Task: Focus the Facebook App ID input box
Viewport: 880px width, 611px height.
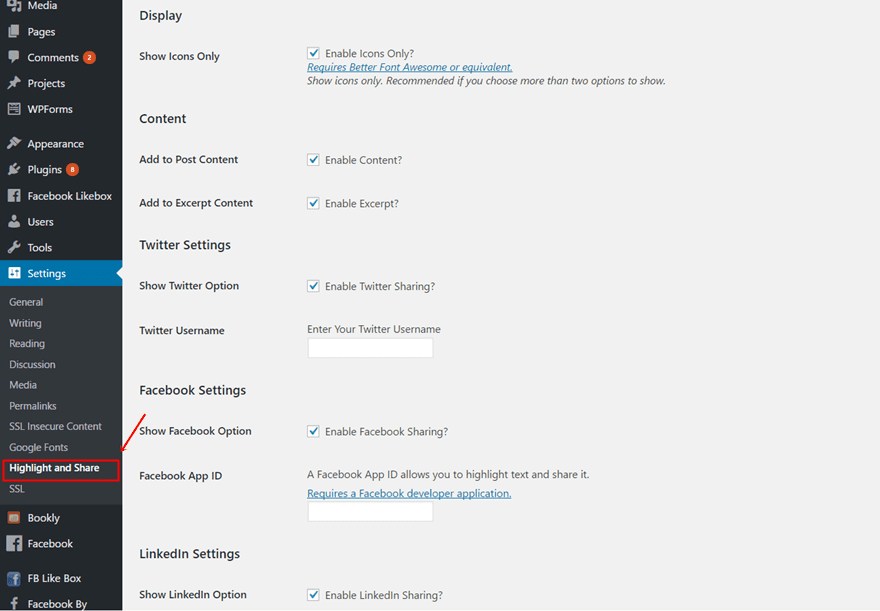Action: [370, 512]
